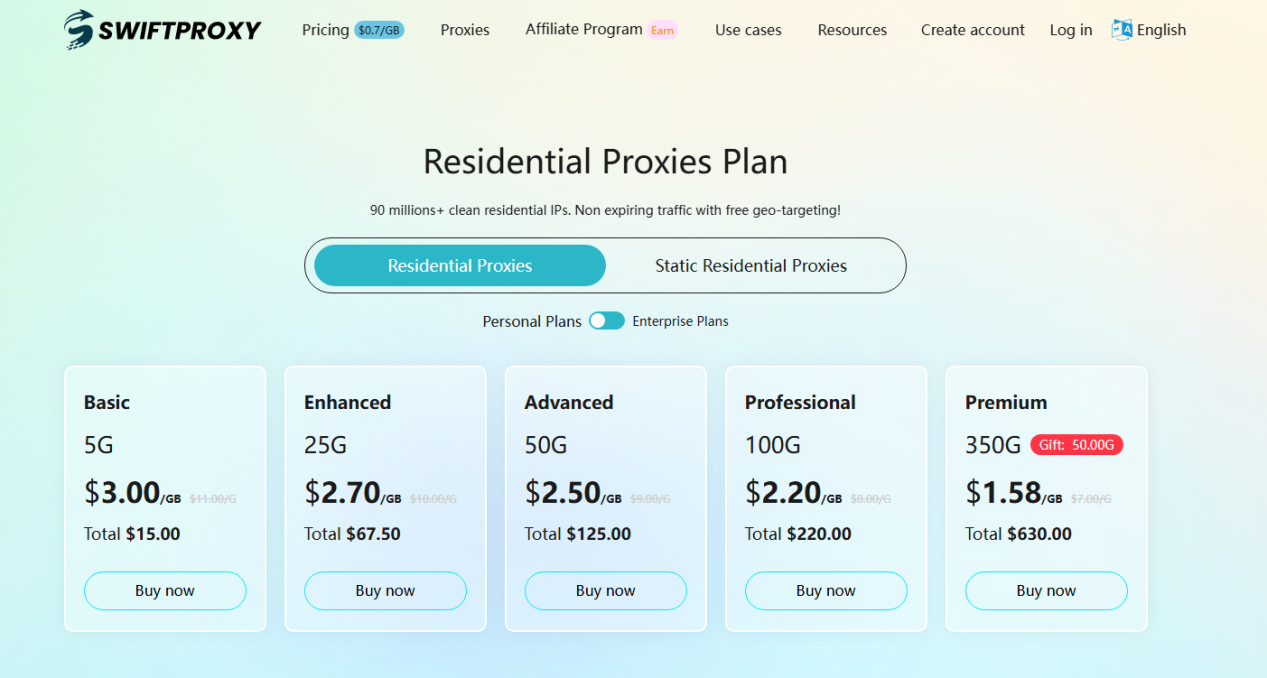The image size is (1267, 678).
Task: Click the Create account link
Action: pyautogui.click(x=972, y=30)
